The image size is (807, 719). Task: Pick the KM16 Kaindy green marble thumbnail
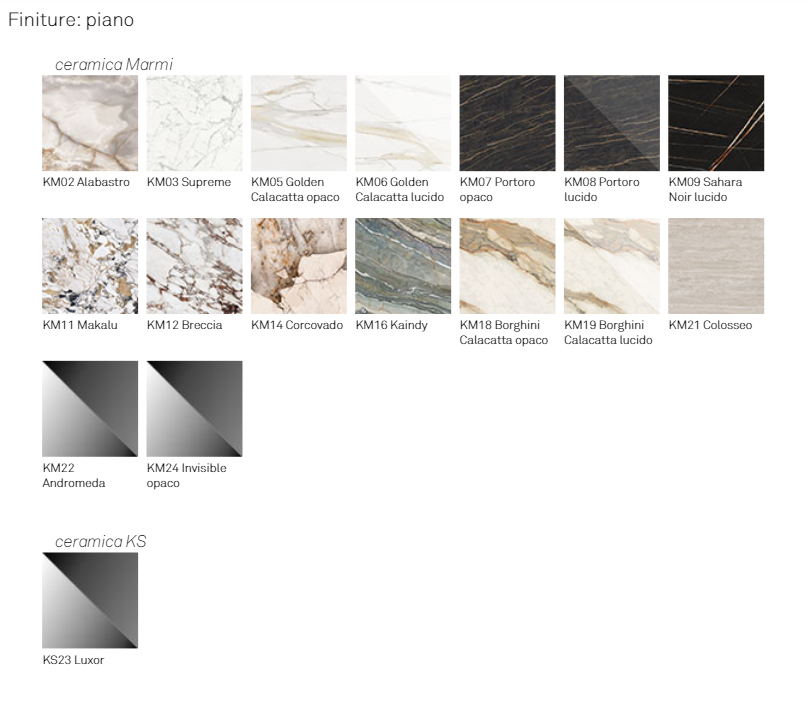tap(403, 266)
